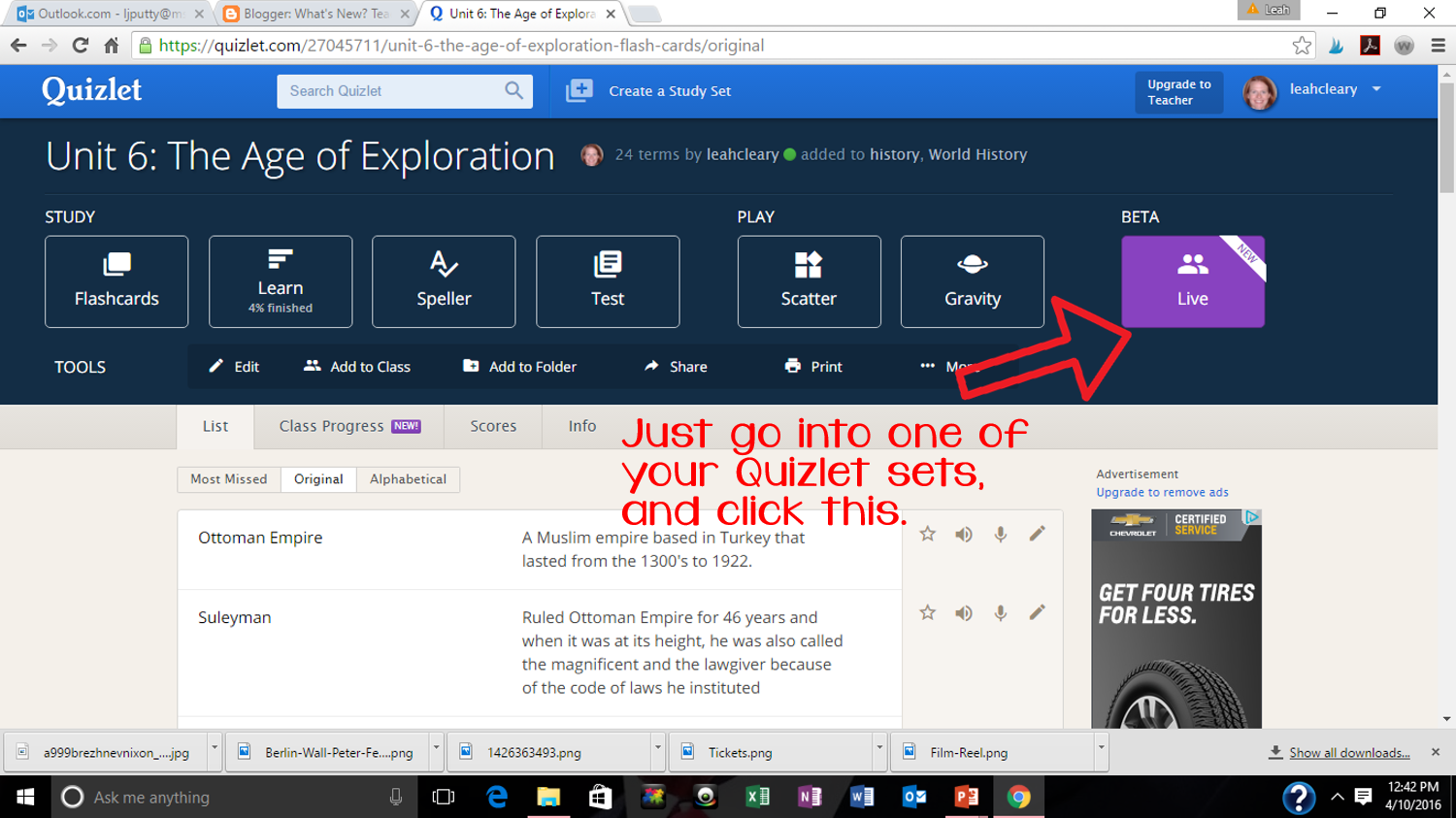
Task: Open Windows Start menu
Action: 26,797
